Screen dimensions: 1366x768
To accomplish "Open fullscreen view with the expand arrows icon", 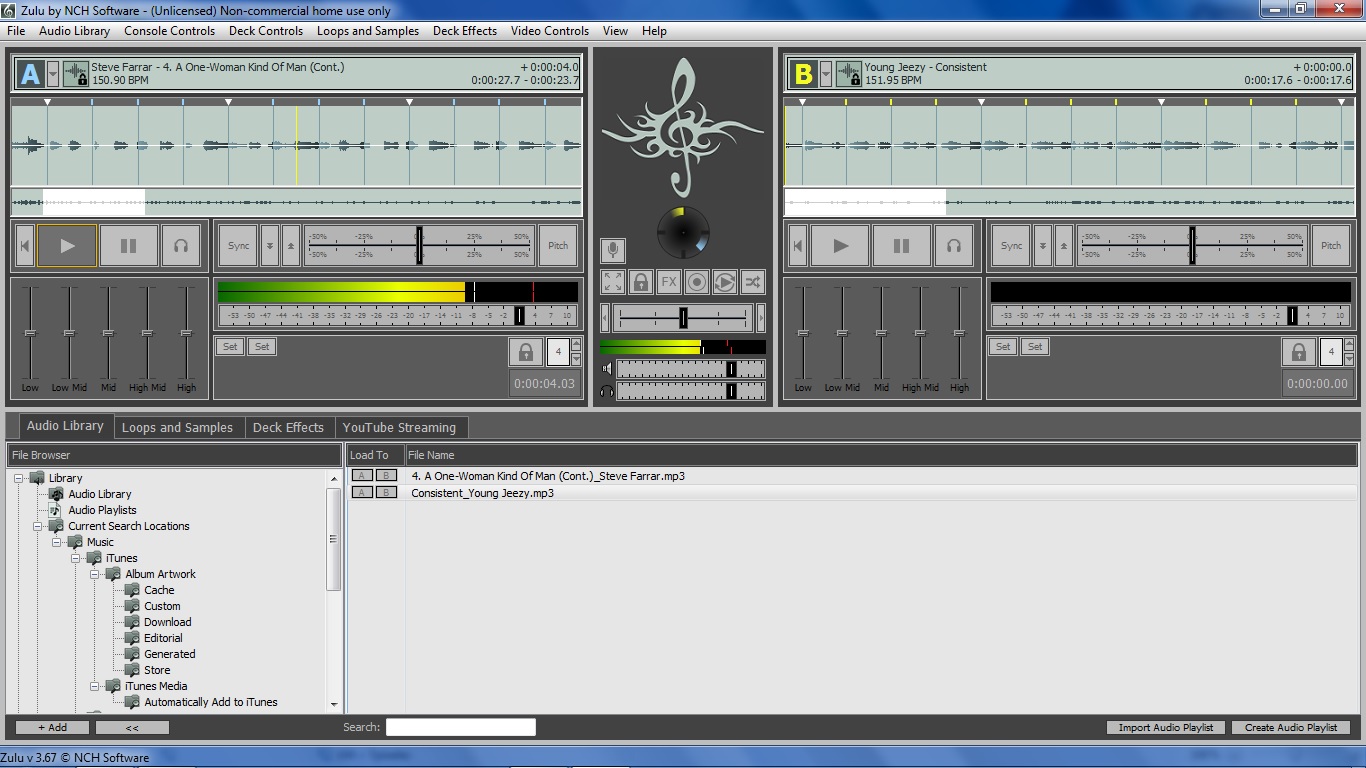I will 612,282.
